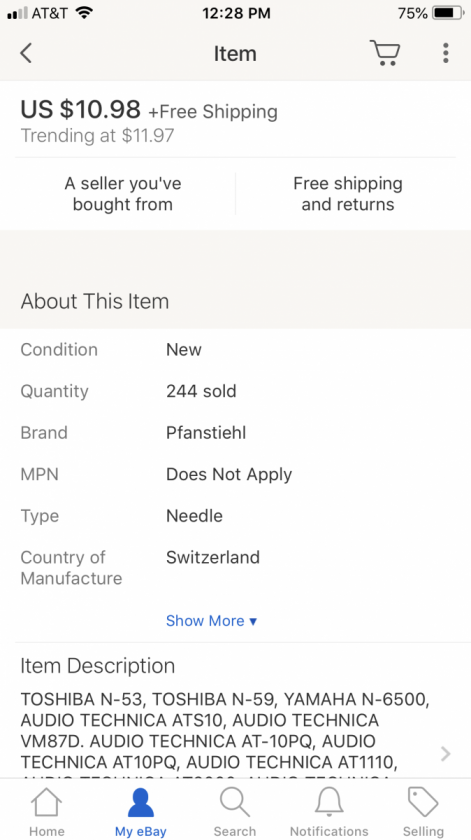471x840 pixels.
Task: Tap 'Free shipping and returns' info
Action: (x=348, y=194)
